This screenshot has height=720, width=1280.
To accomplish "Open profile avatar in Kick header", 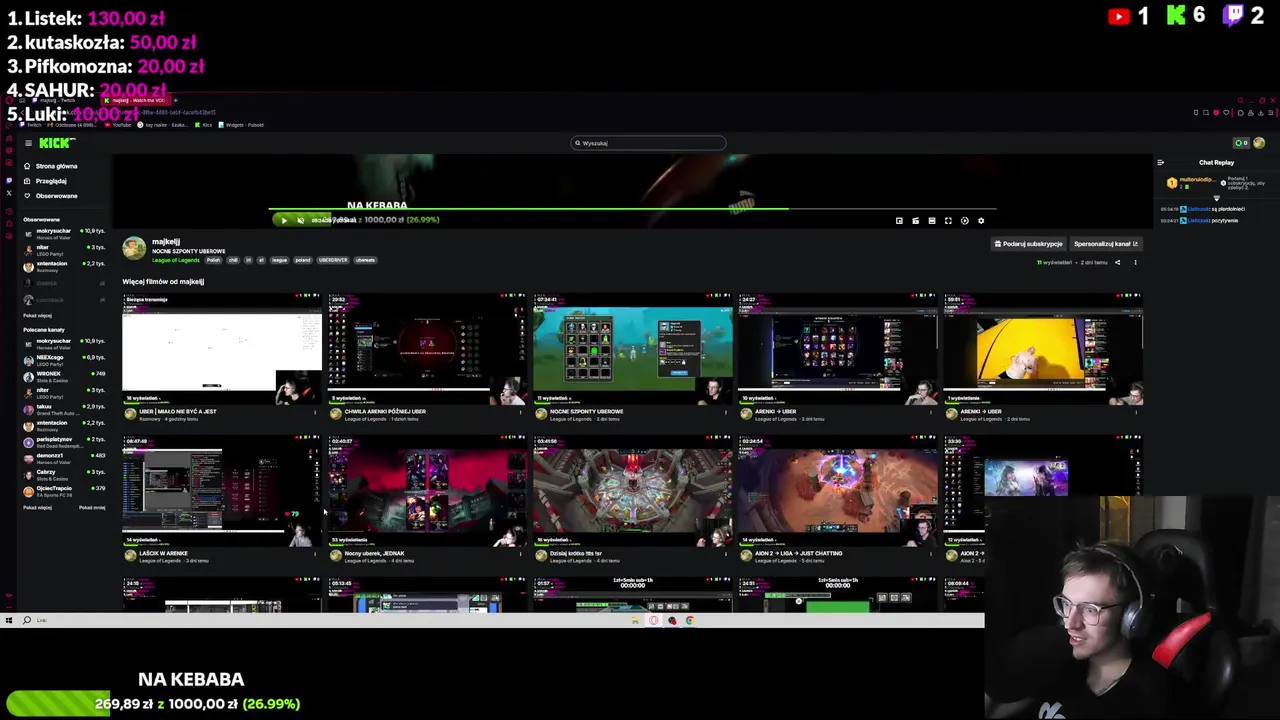I will pos(1259,143).
